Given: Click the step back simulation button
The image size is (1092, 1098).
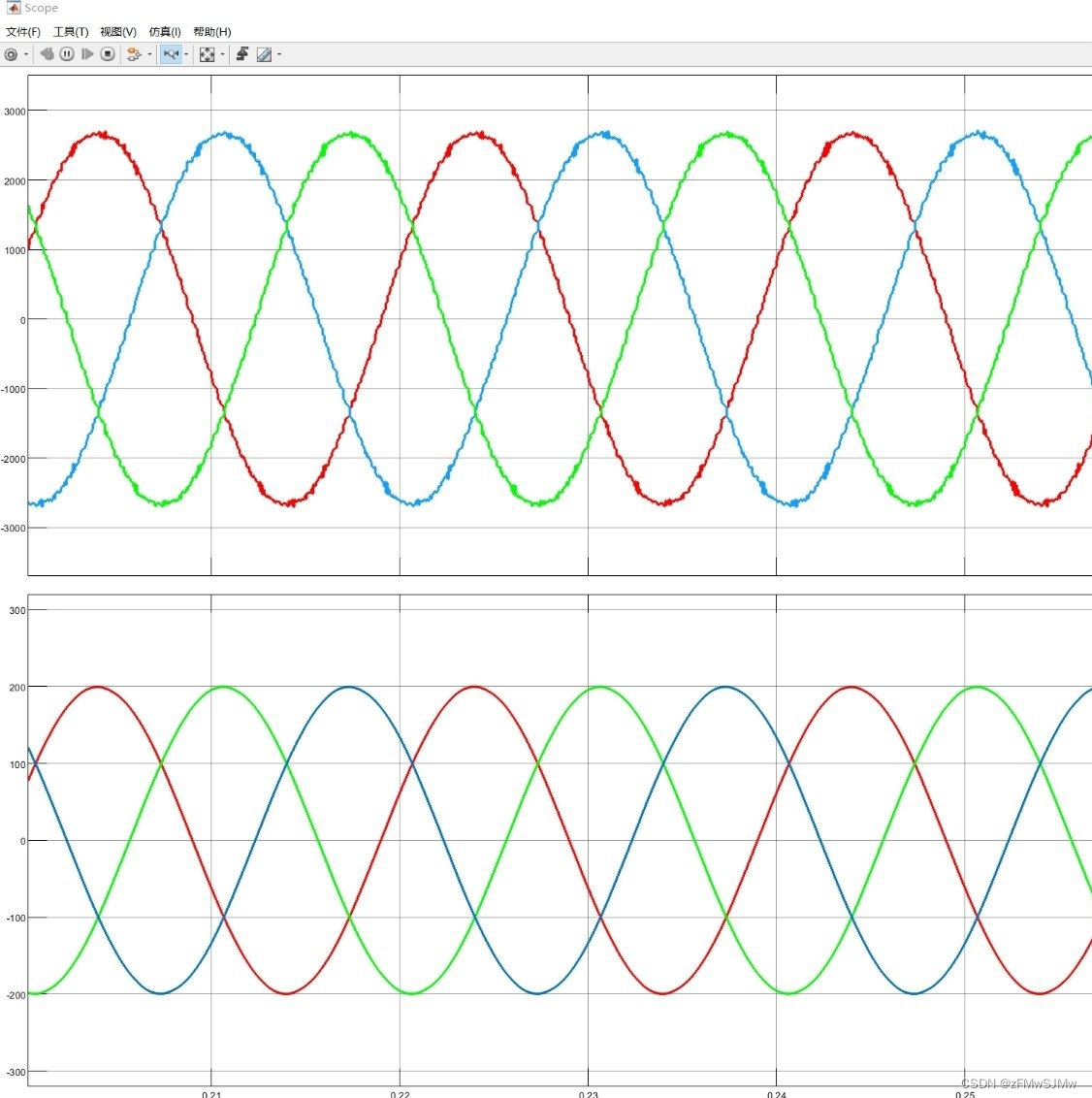Looking at the screenshot, I should click(47, 54).
